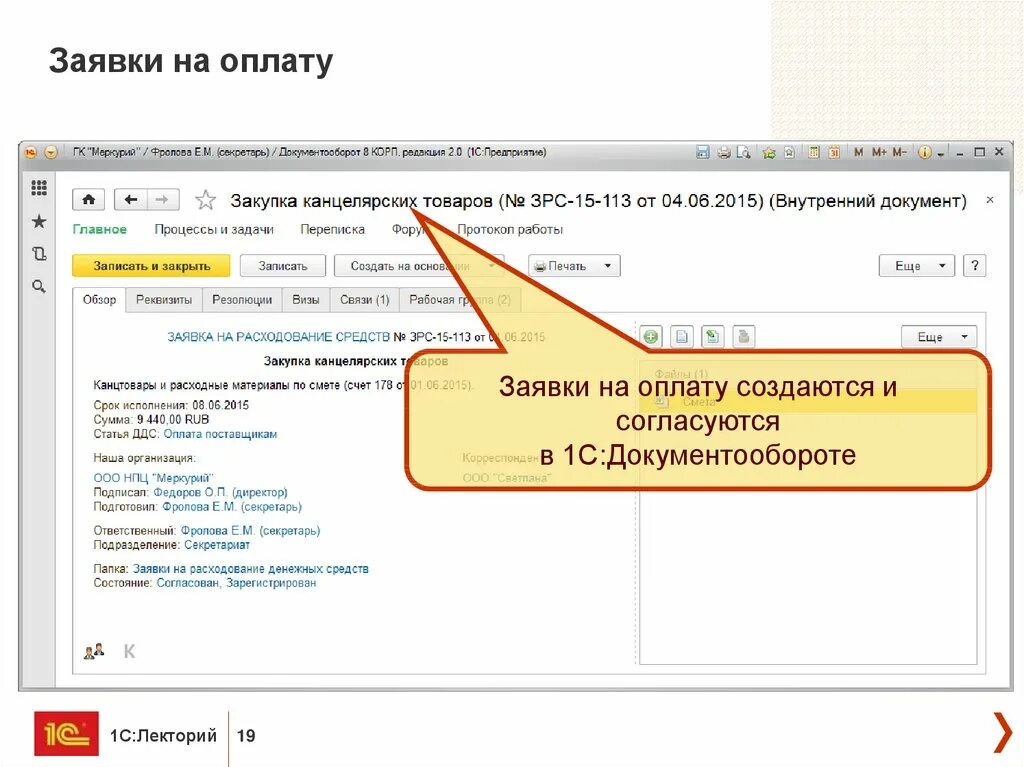The width and height of the screenshot is (1024, 767).
Task: Open ООО НПЦ "Меркурий" organization link
Action: click(x=153, y=478)
